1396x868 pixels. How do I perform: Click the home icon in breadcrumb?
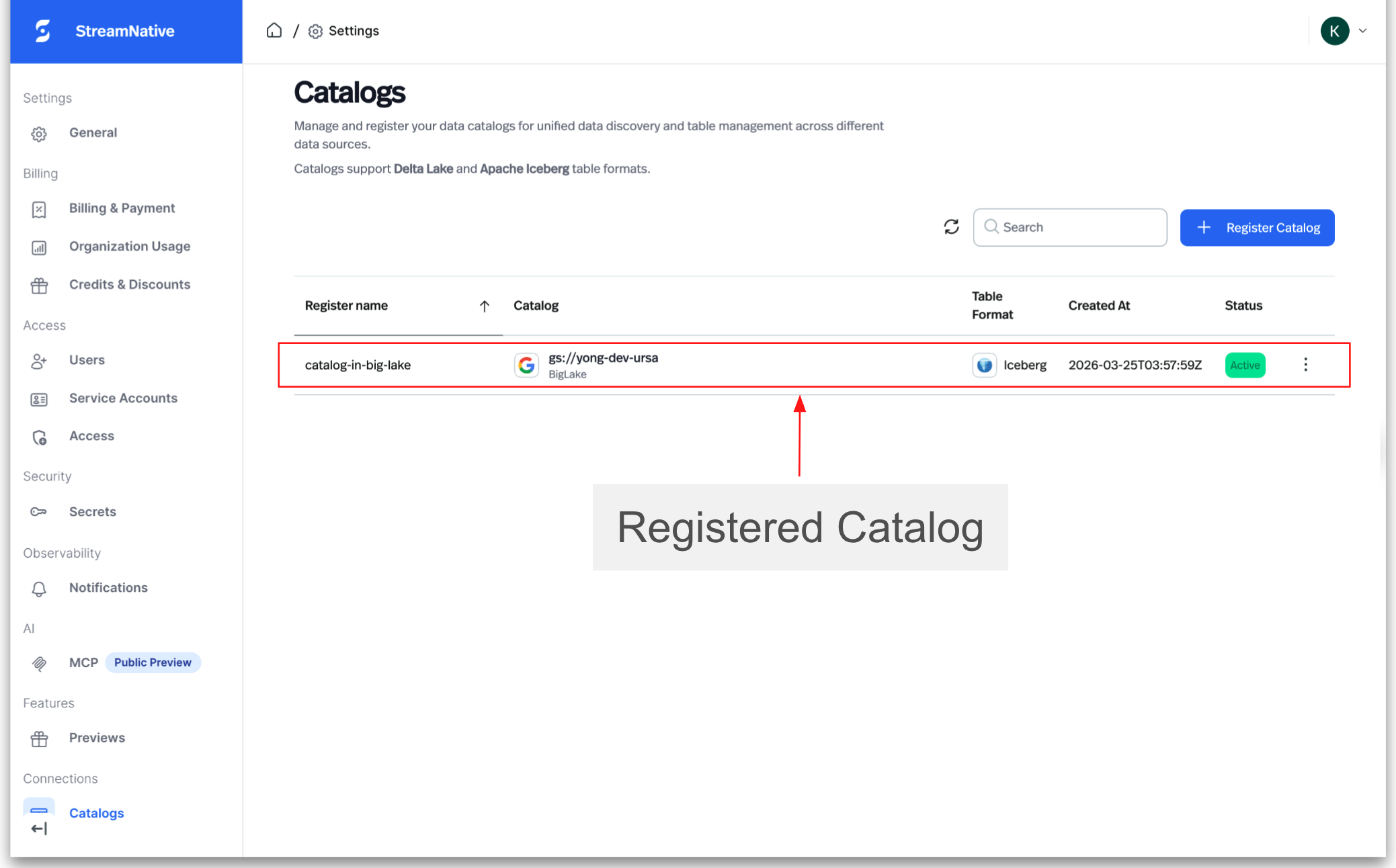pos(274,31)
